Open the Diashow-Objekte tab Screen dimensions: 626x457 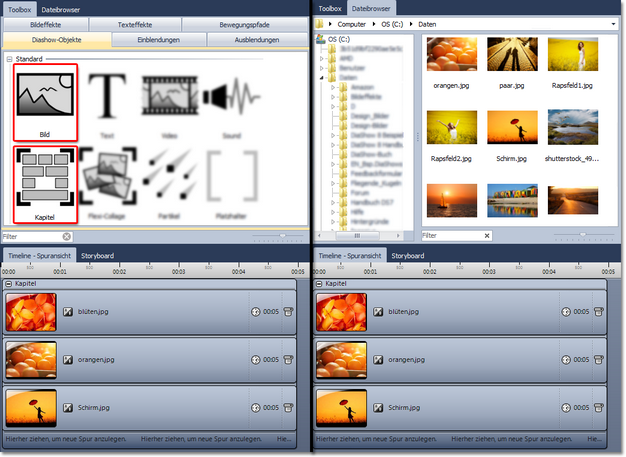click(x=57, y=40)
